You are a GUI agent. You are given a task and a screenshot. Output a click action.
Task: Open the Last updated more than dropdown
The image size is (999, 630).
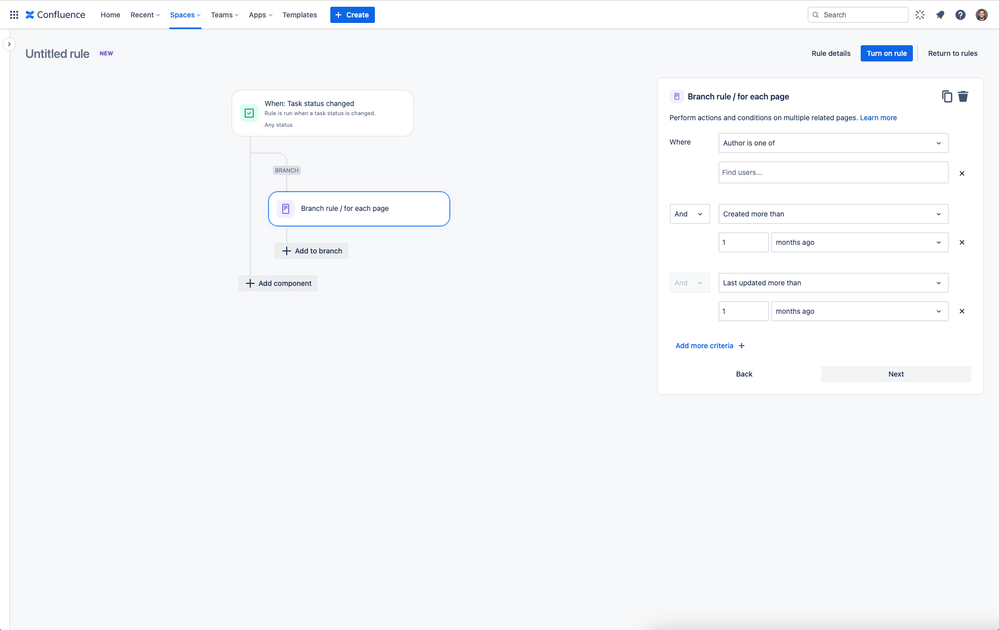[833, 283]
